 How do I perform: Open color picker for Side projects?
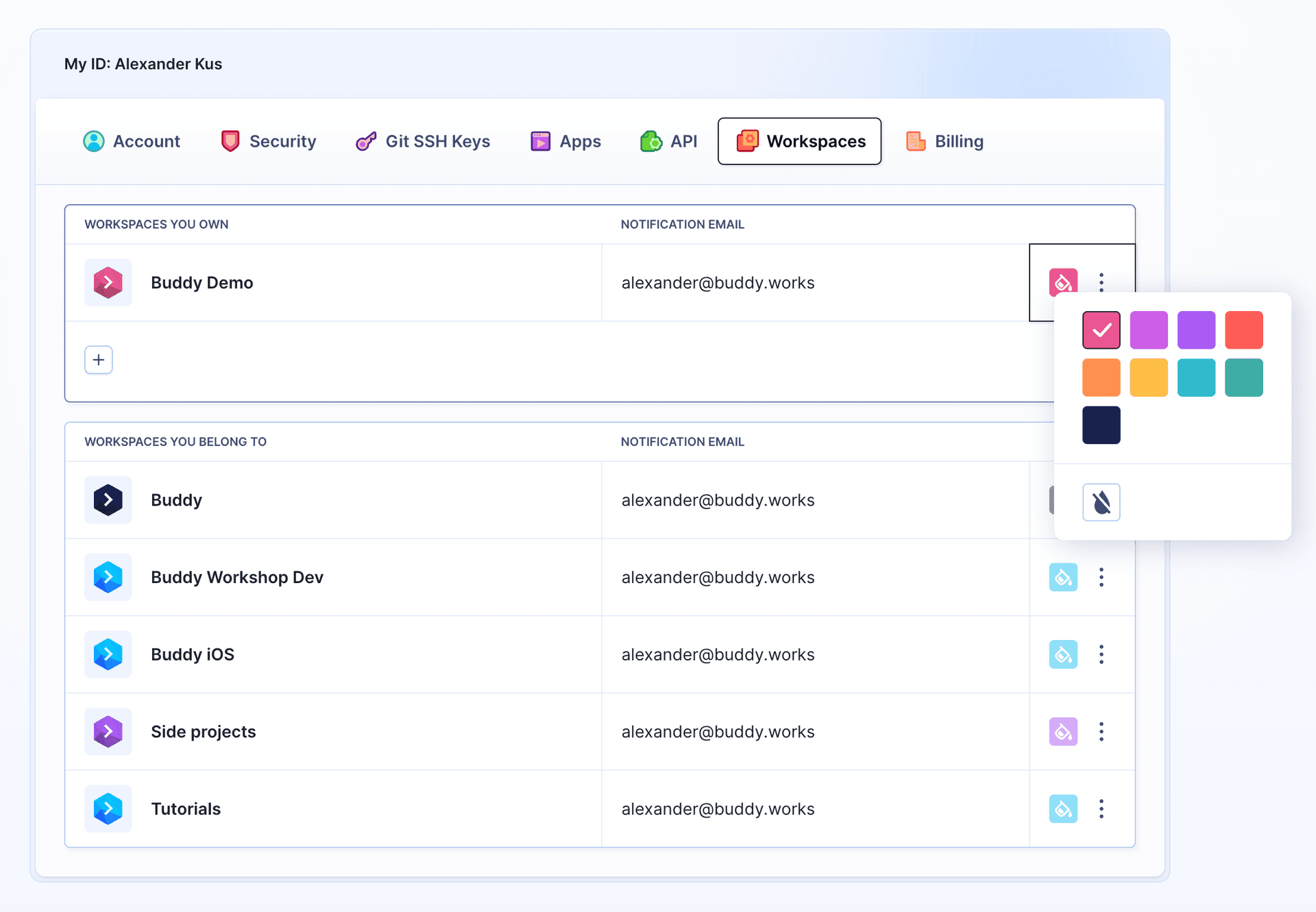coord(1063,731)
